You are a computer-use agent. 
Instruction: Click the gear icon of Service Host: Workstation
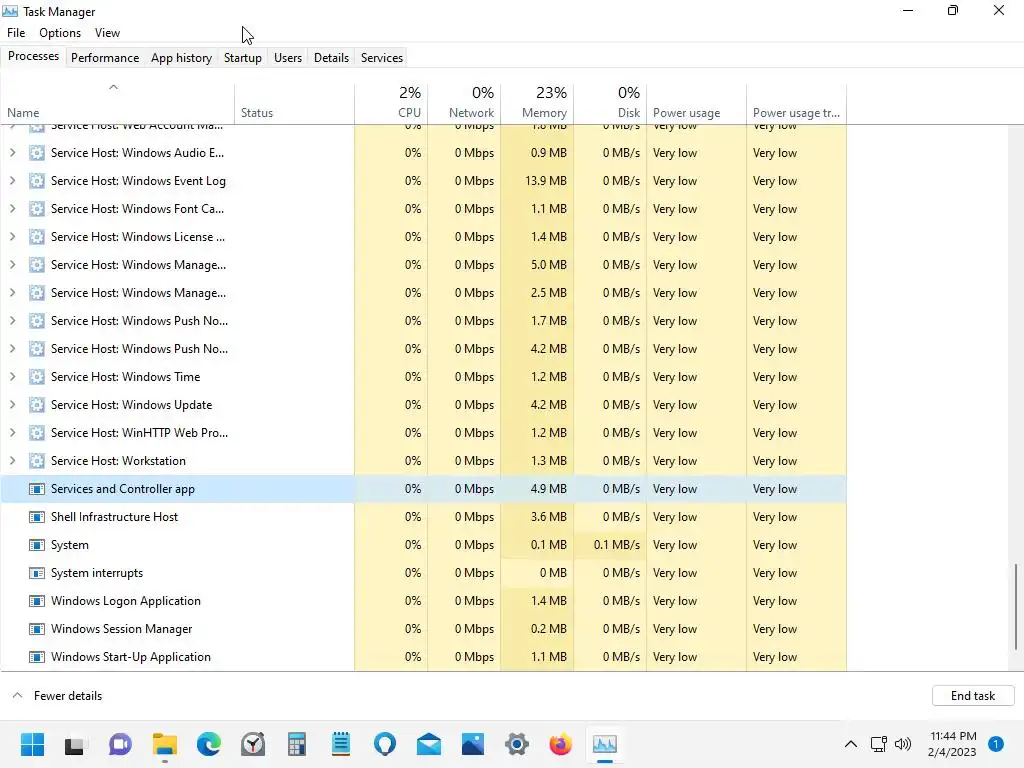click(x=37, y=461)
